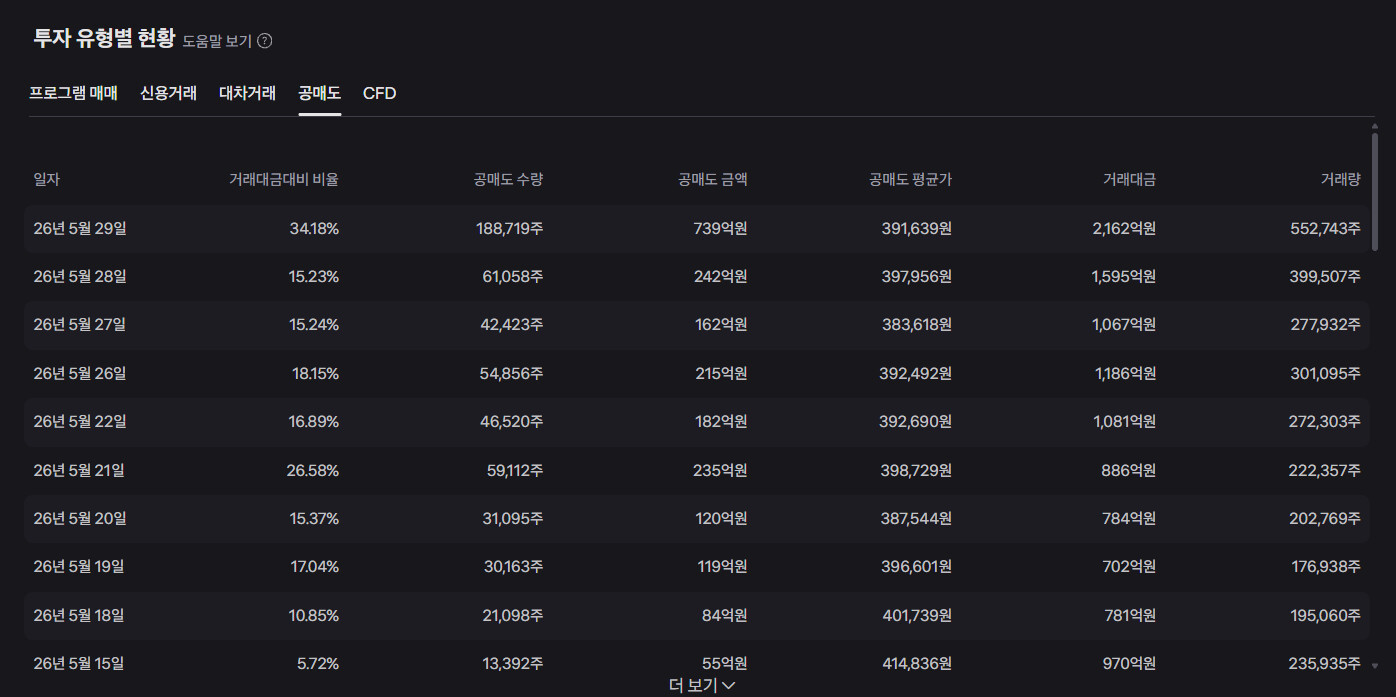Viewport: 1396px width, 697px height.
Task: Click the 일자 column header
Action: [47, 180]
